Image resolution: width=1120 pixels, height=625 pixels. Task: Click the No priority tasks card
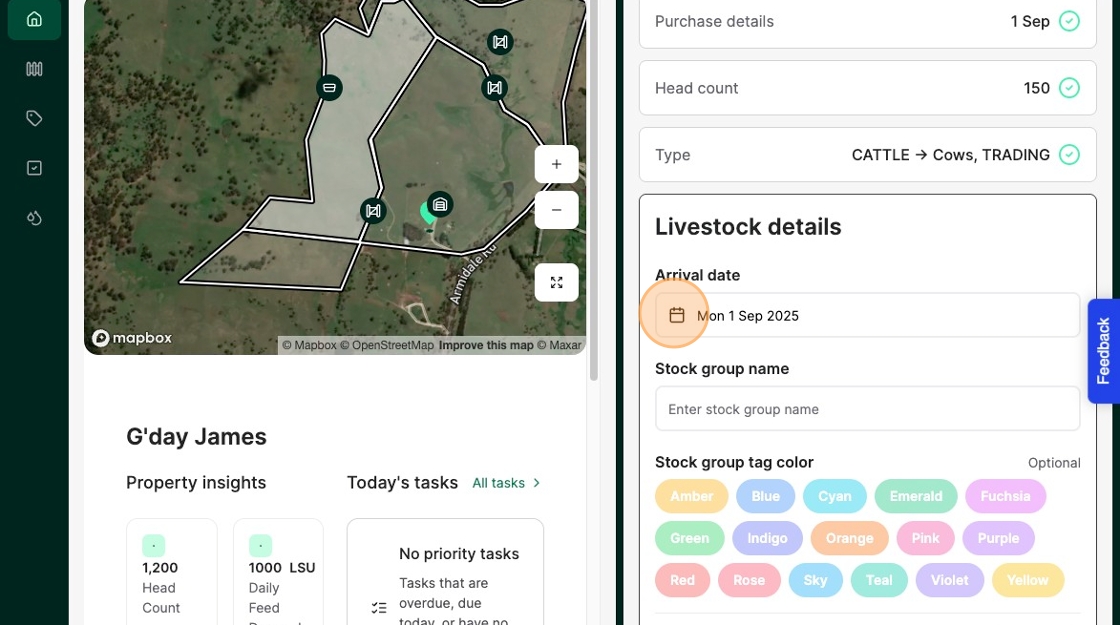(x=445, y=571)
